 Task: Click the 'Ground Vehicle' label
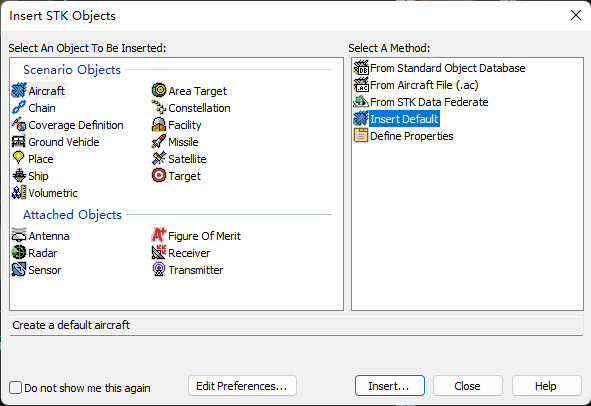pyautogui.click(x=64, y=142)
